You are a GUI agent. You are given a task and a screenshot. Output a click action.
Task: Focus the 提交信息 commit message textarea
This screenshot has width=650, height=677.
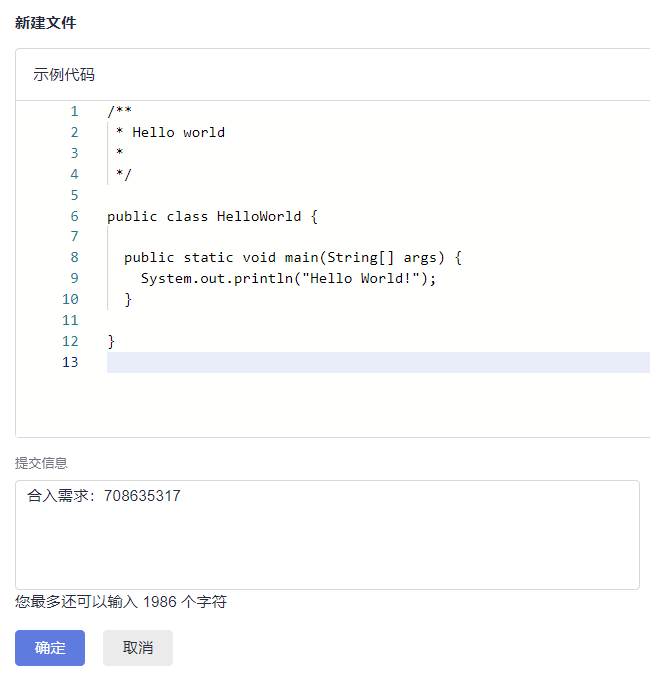pos(327,535)
